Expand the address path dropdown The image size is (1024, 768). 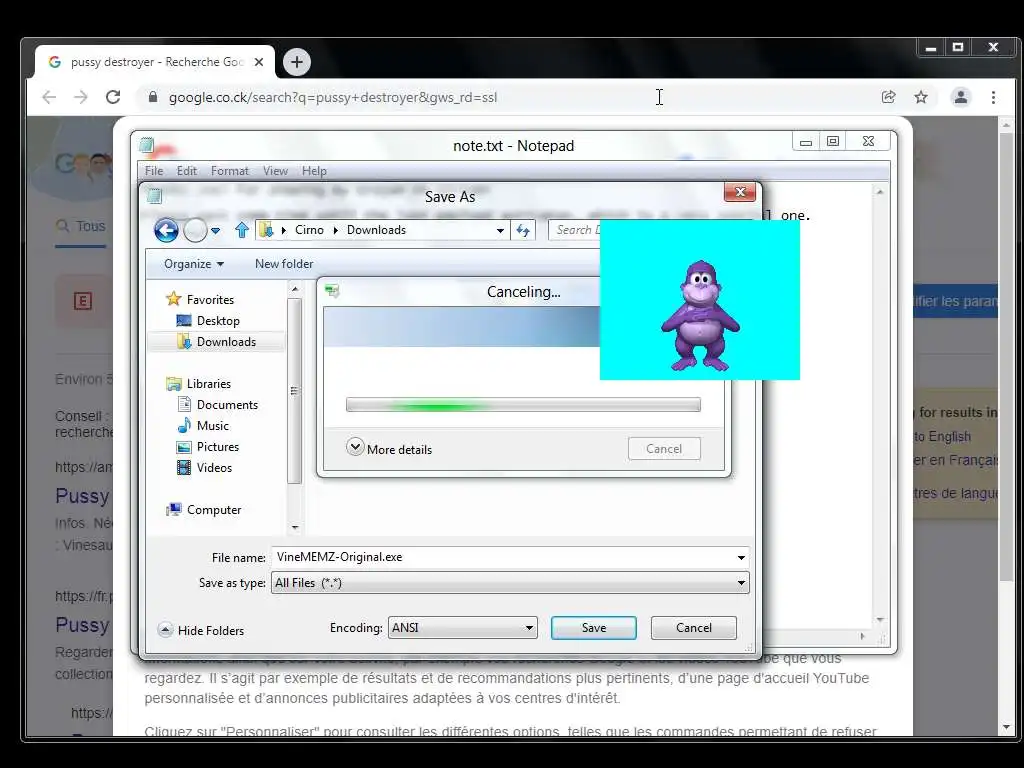point(500,231)
